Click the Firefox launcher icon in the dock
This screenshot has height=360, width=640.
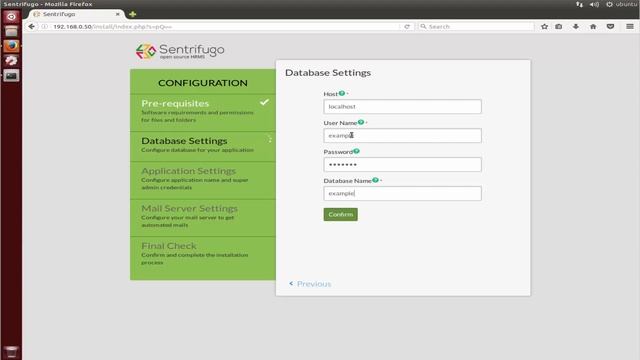tap(11, 46)
